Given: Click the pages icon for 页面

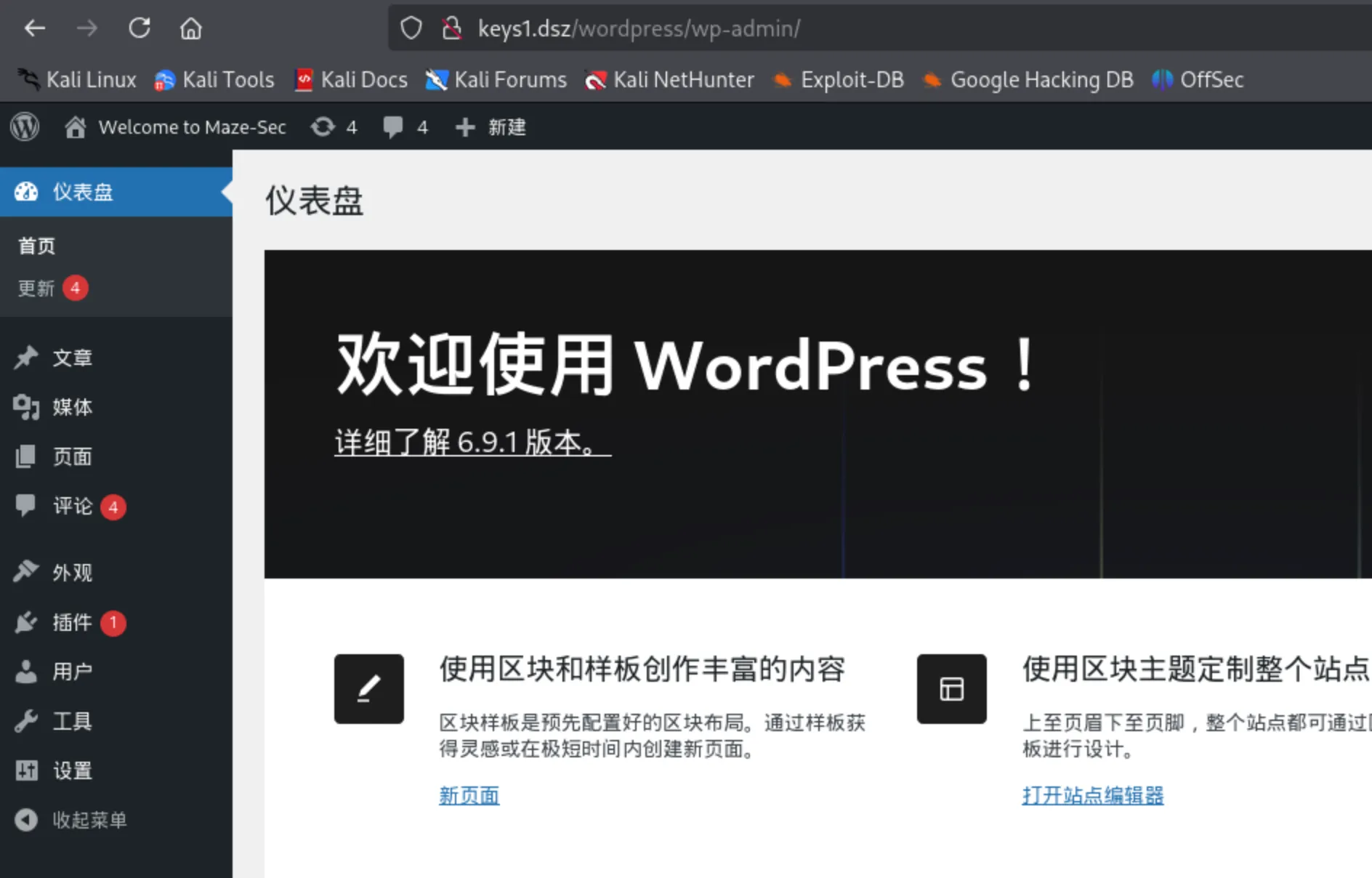Looking at the screenshot, I should point(26,456).
